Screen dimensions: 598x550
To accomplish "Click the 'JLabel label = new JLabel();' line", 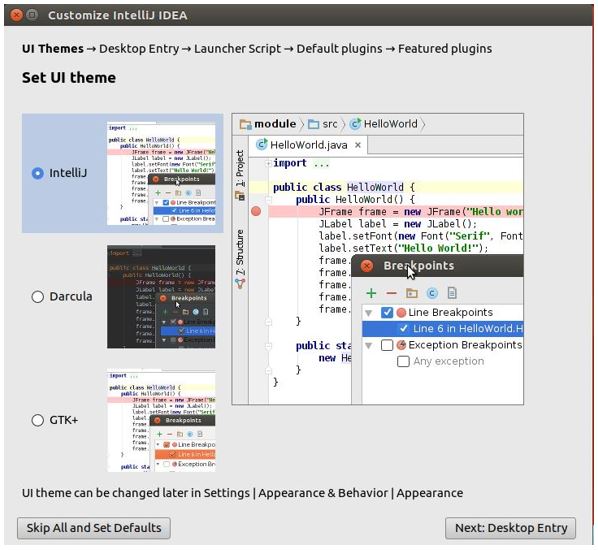I will pyautogui.click(x=398, y=224).
